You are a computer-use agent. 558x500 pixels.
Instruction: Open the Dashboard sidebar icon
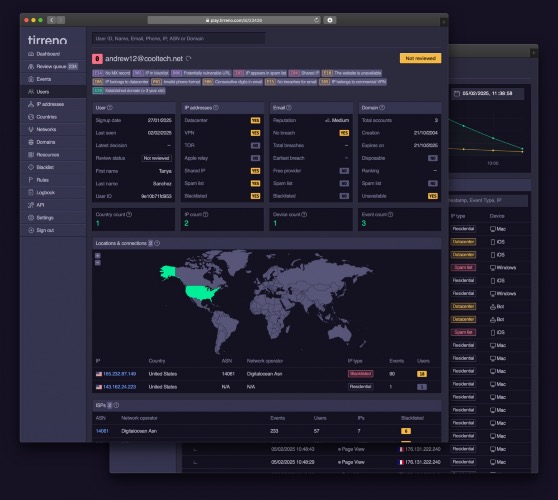pos(31,54)
